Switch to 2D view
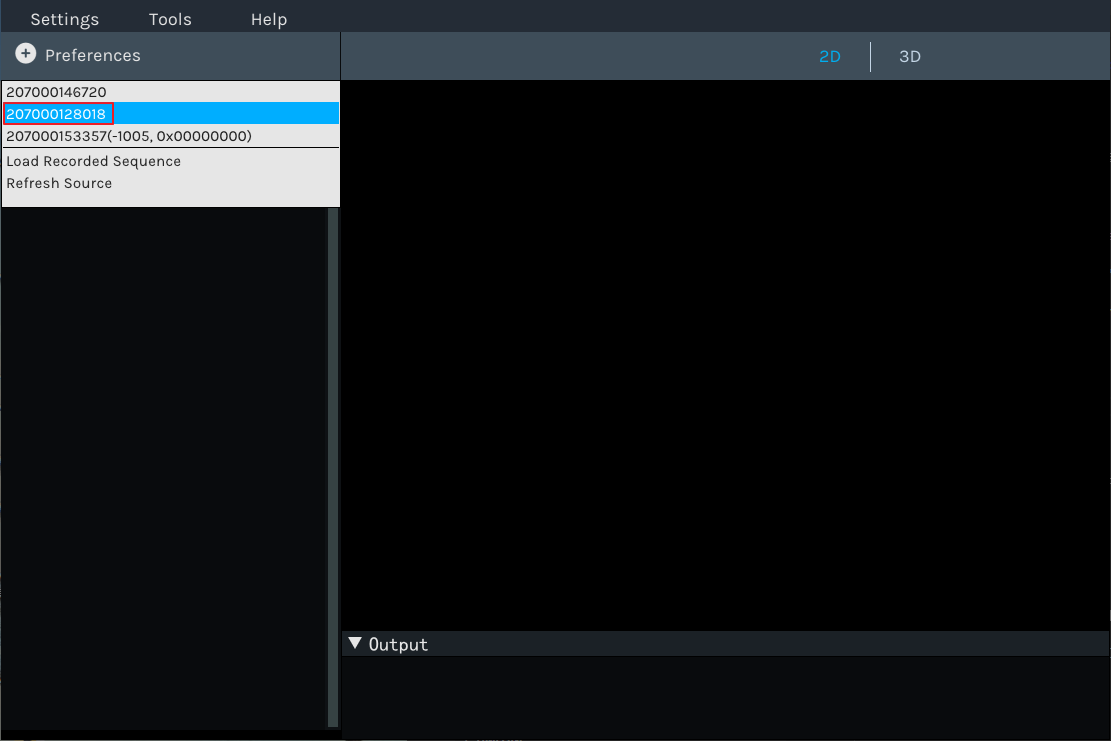 830,57
